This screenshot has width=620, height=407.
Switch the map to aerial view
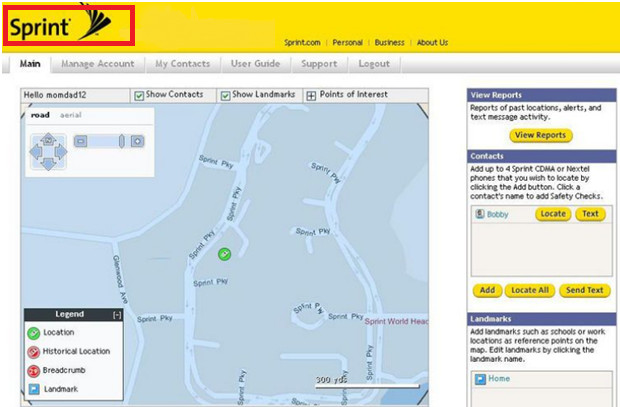(71, 115)
